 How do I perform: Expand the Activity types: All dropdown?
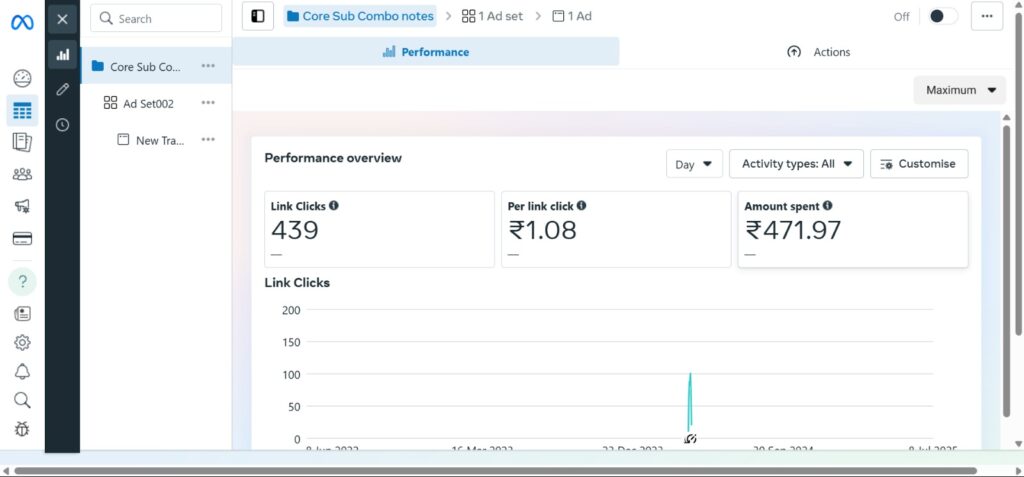(x=796, y=164)
